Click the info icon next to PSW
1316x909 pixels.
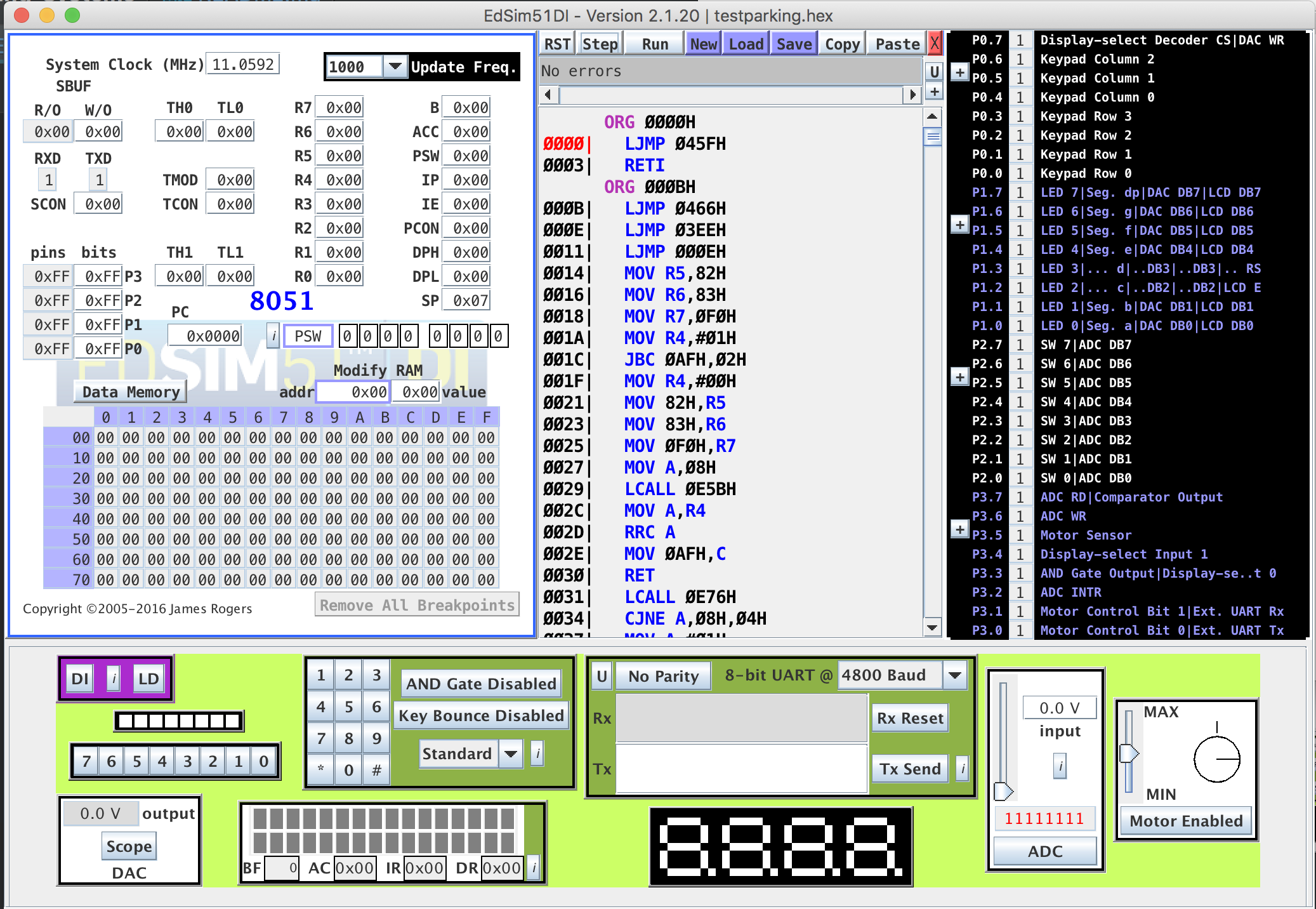(273, 336)
